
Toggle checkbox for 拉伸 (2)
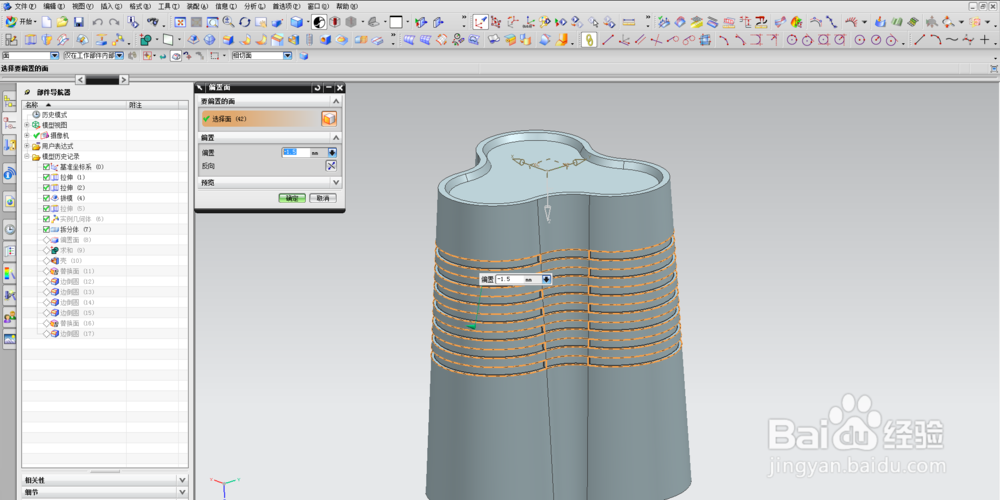click(x=47, y=188)
